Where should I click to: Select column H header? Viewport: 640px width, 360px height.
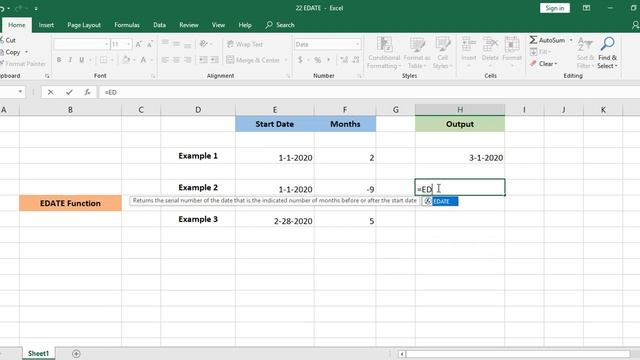460,110
